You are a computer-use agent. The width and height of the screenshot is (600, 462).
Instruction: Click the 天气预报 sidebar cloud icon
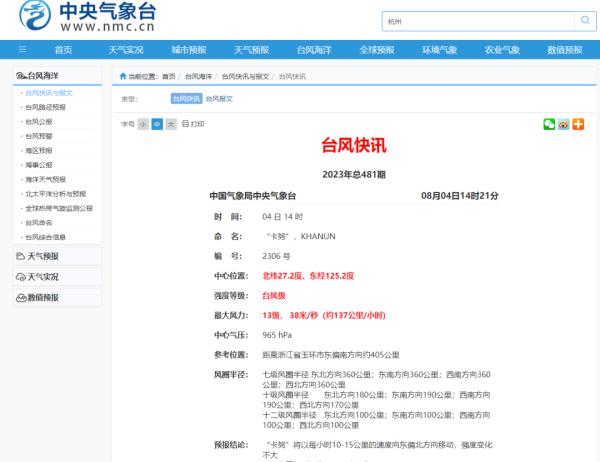21,256
